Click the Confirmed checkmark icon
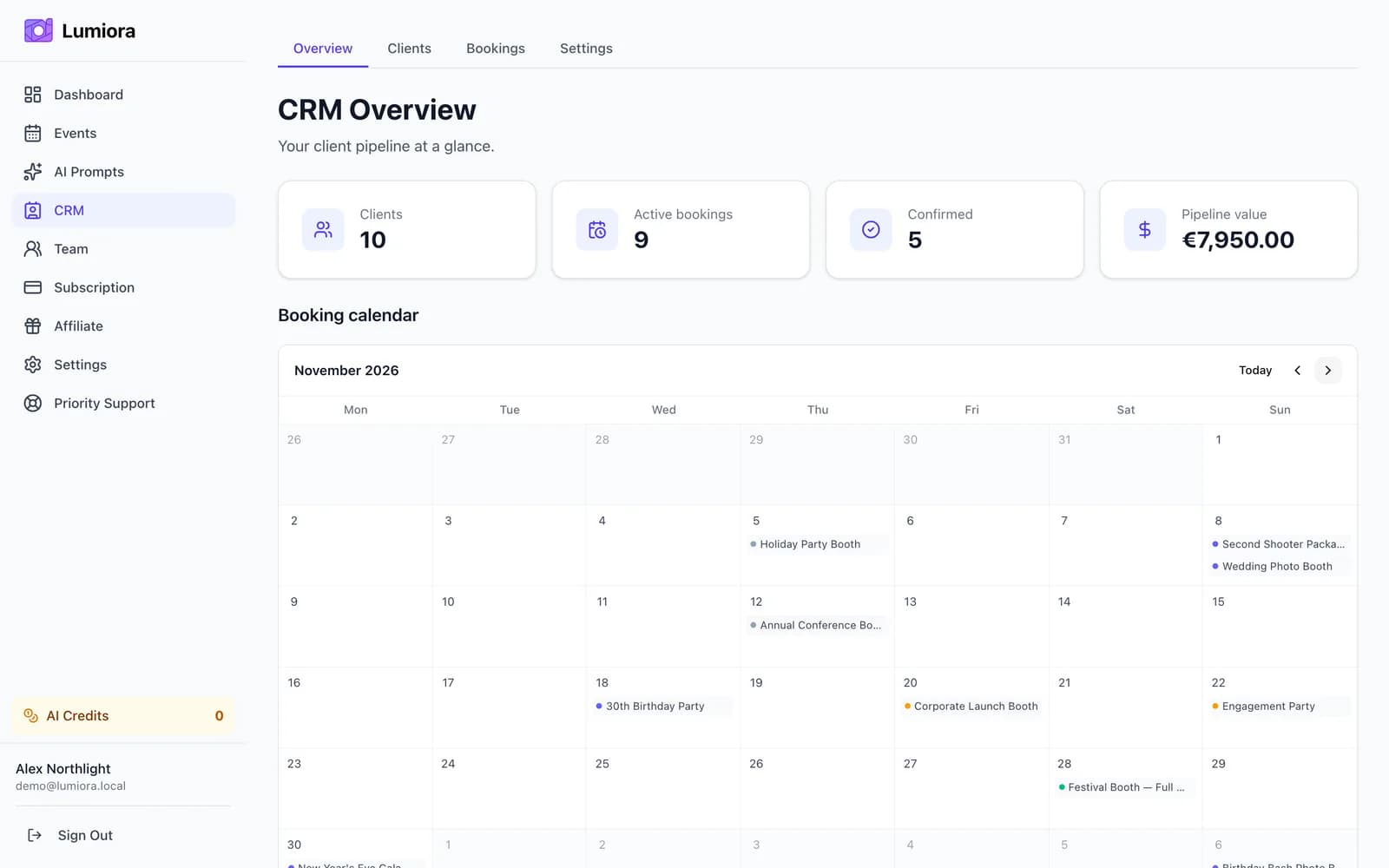This screenshot has width=1389, height=868. coord(871,230)
